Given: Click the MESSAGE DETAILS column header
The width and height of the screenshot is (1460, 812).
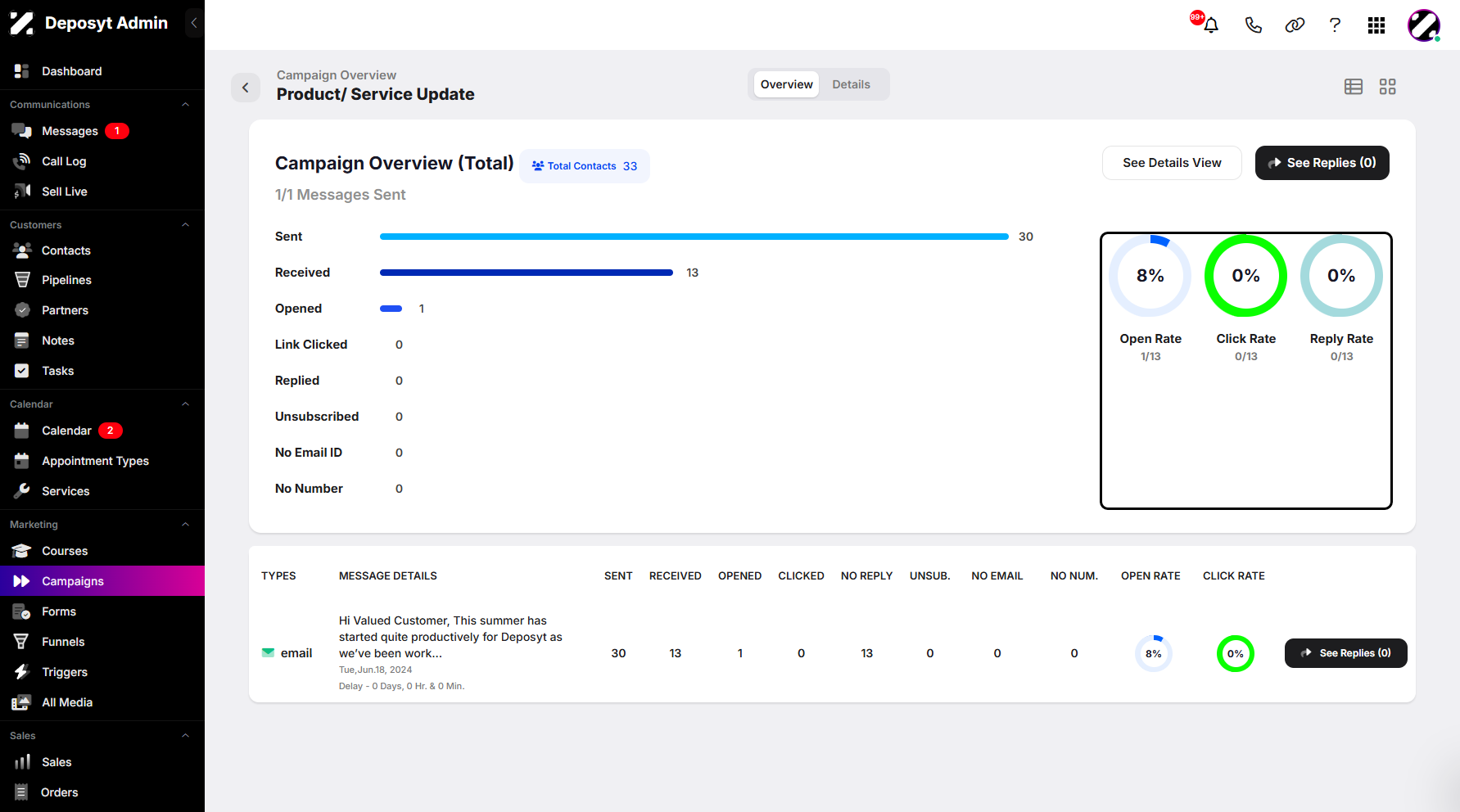Looking at the screenshot, I should coord(388,576).
